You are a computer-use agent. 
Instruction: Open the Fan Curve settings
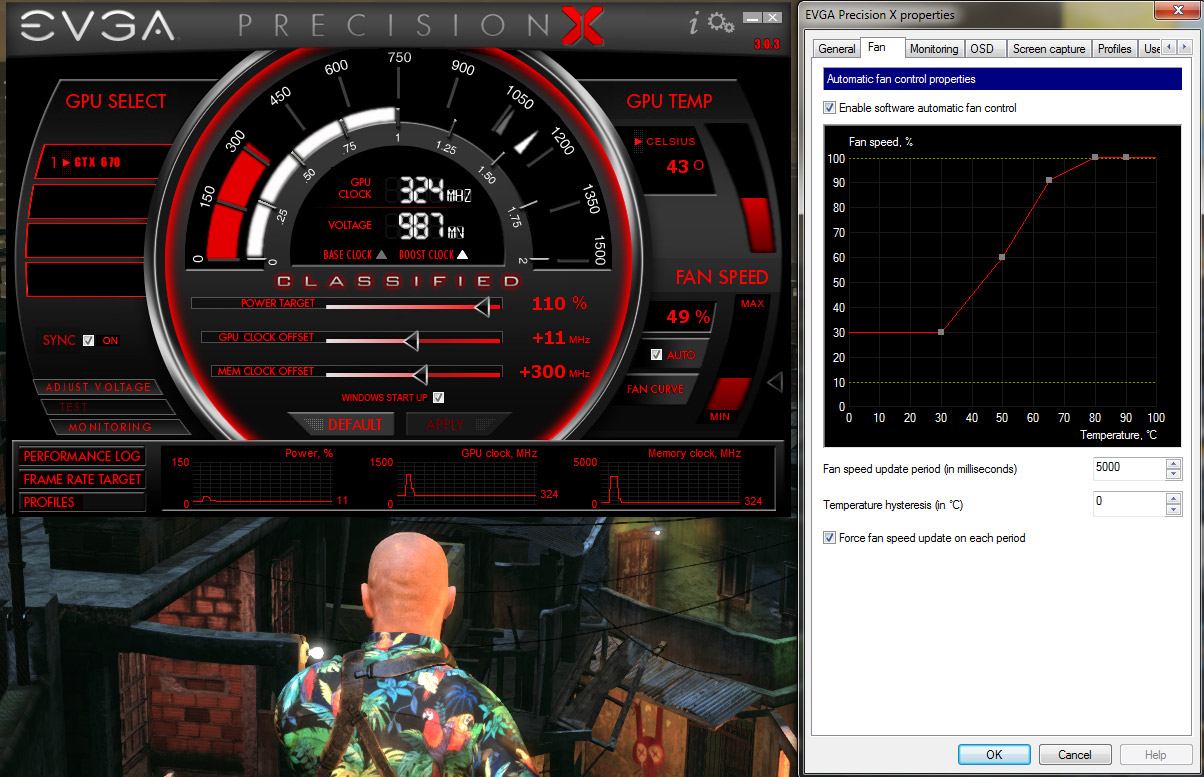pos(655,389)
